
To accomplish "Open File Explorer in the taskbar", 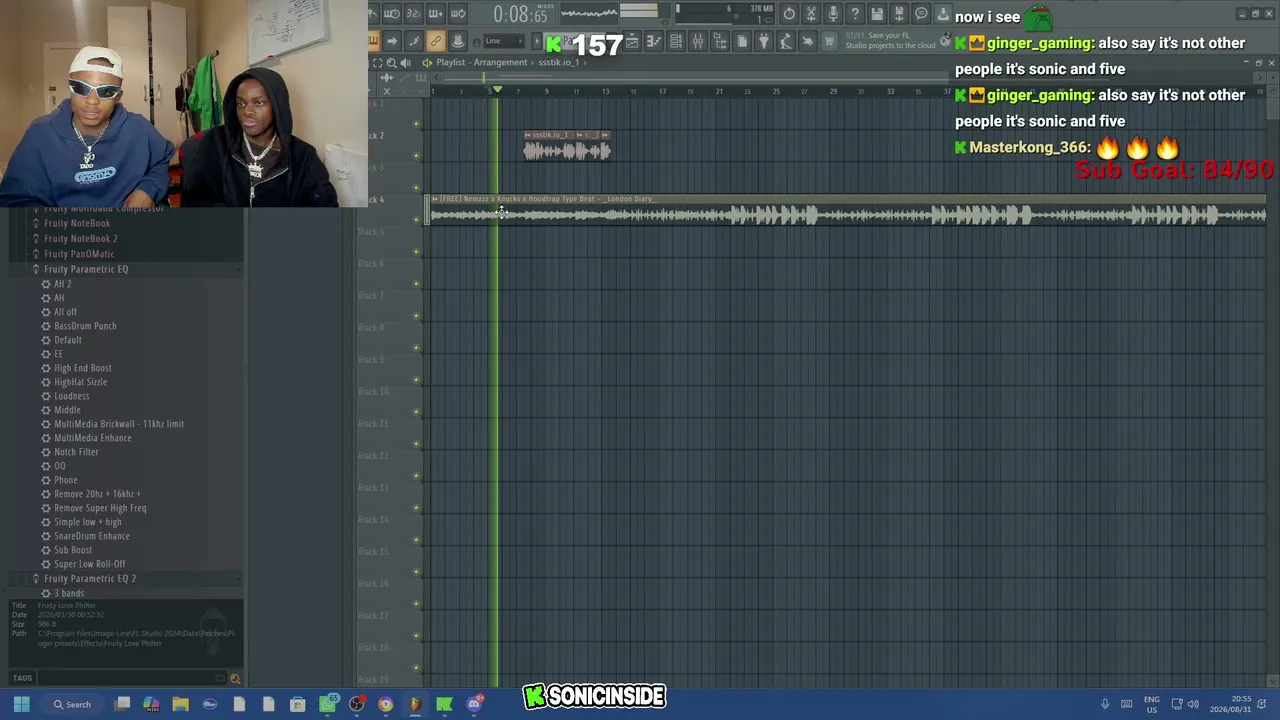I will click(180, 704).
